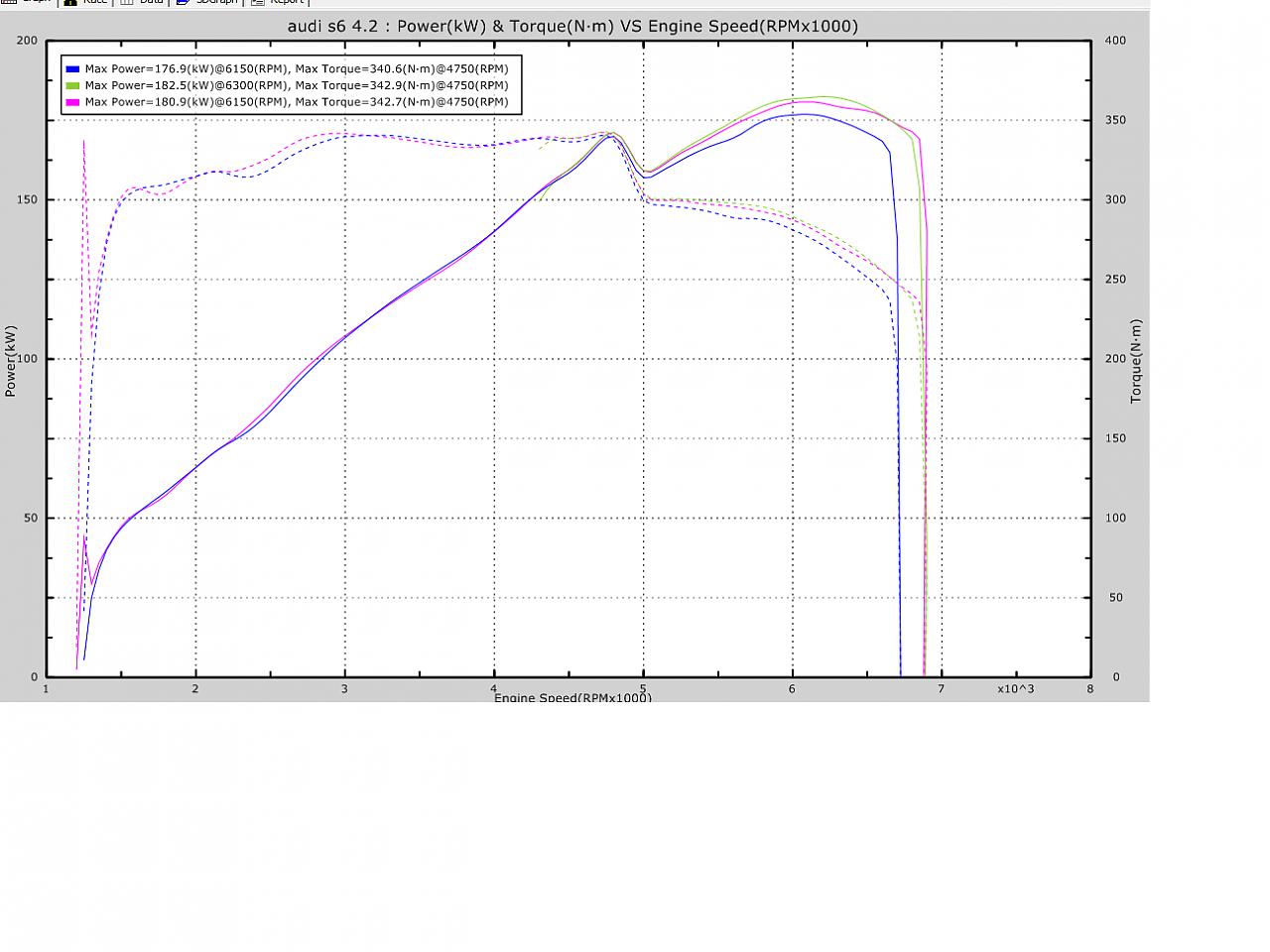Click the 'Engine Speed(RPMx1000)' axis label
Screen dimensions: 1270x952
(572, 697)
